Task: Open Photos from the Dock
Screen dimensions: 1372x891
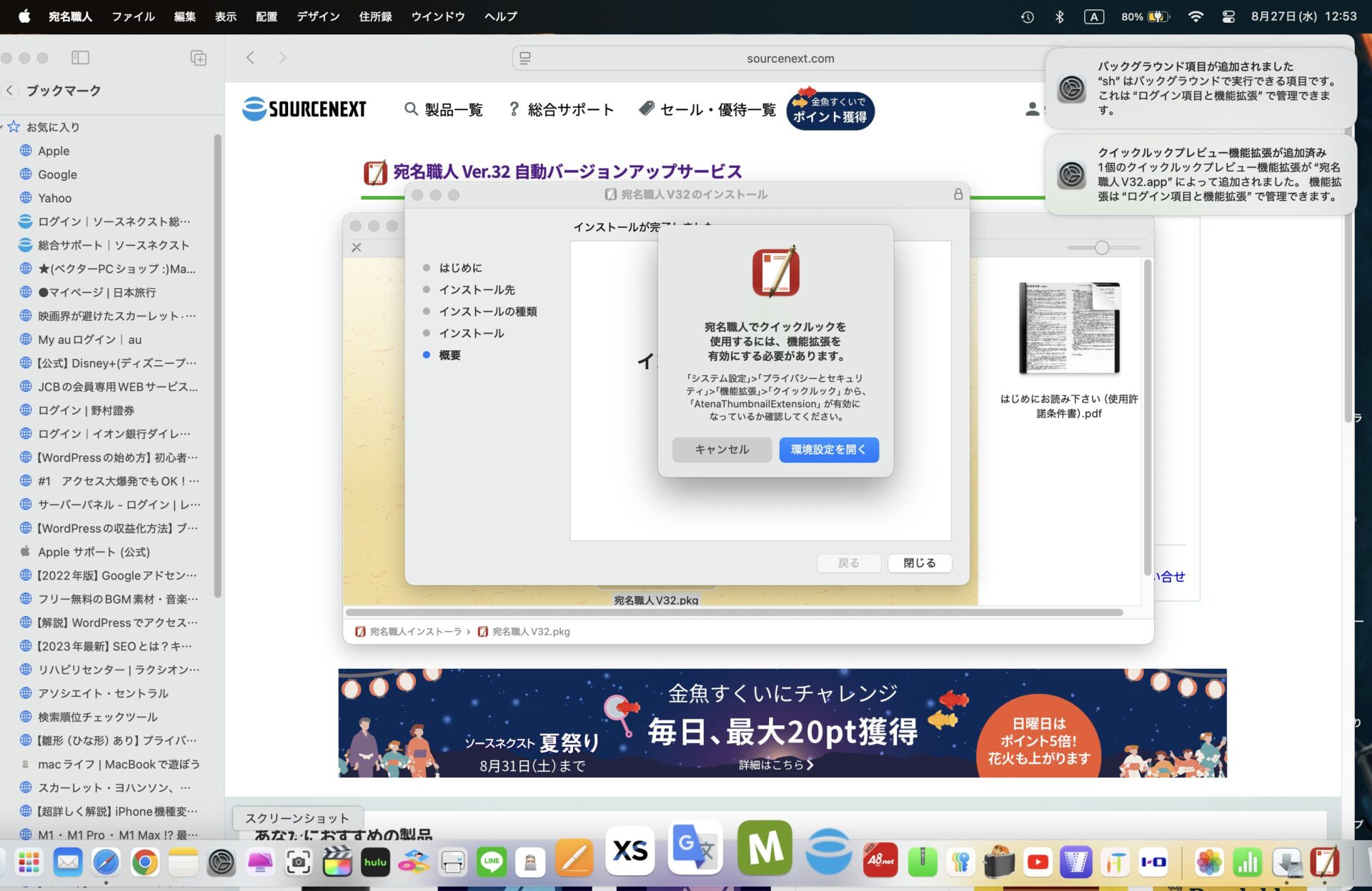Action: 1209,862
